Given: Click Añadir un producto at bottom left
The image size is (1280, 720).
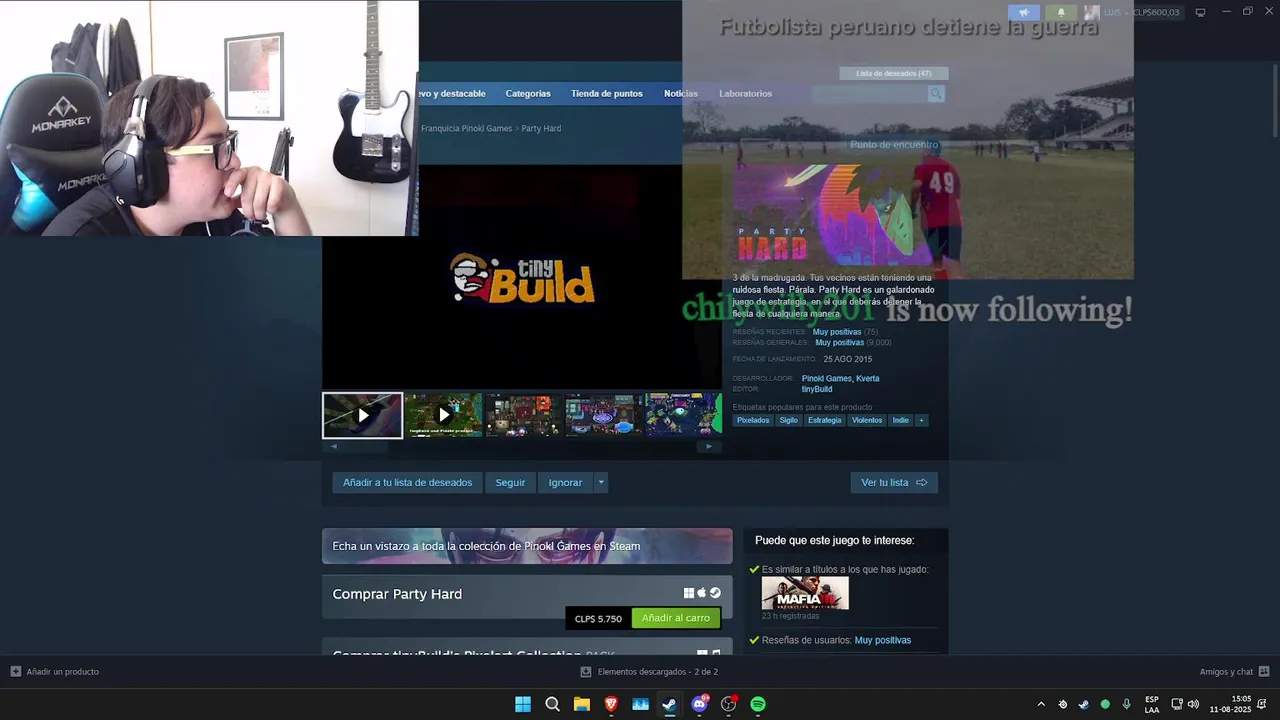Looking at the screenshot, I should pos(55,671).
